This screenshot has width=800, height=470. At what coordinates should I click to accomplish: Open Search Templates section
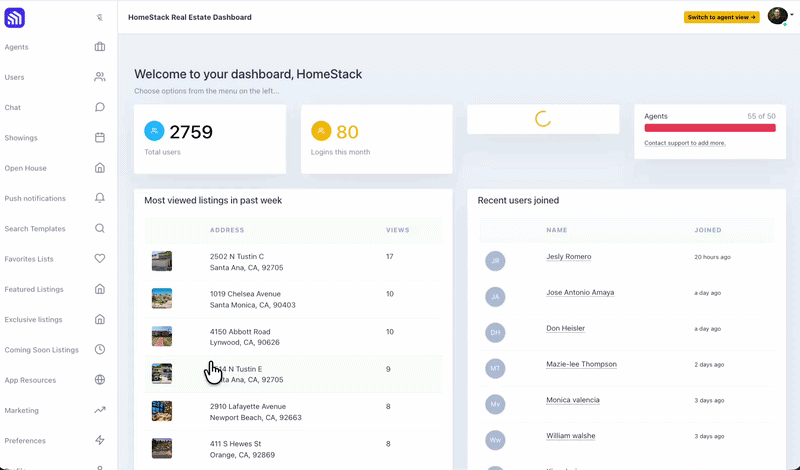pyautogui.click(x=35, y=229)
